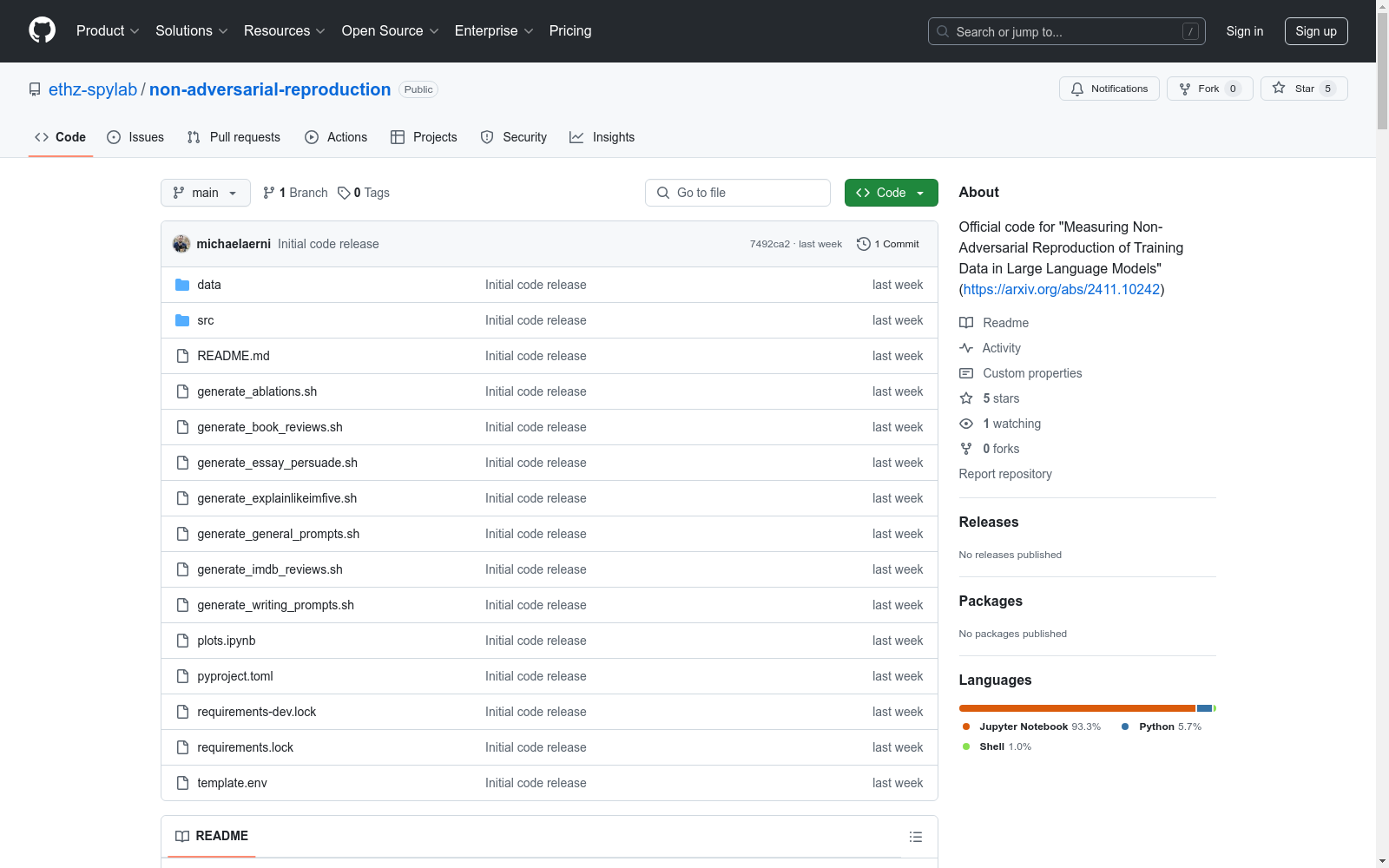Screen dimensions: 1389x868
Task: Click the ethz-spylab owner link
Action: (93, 89)
